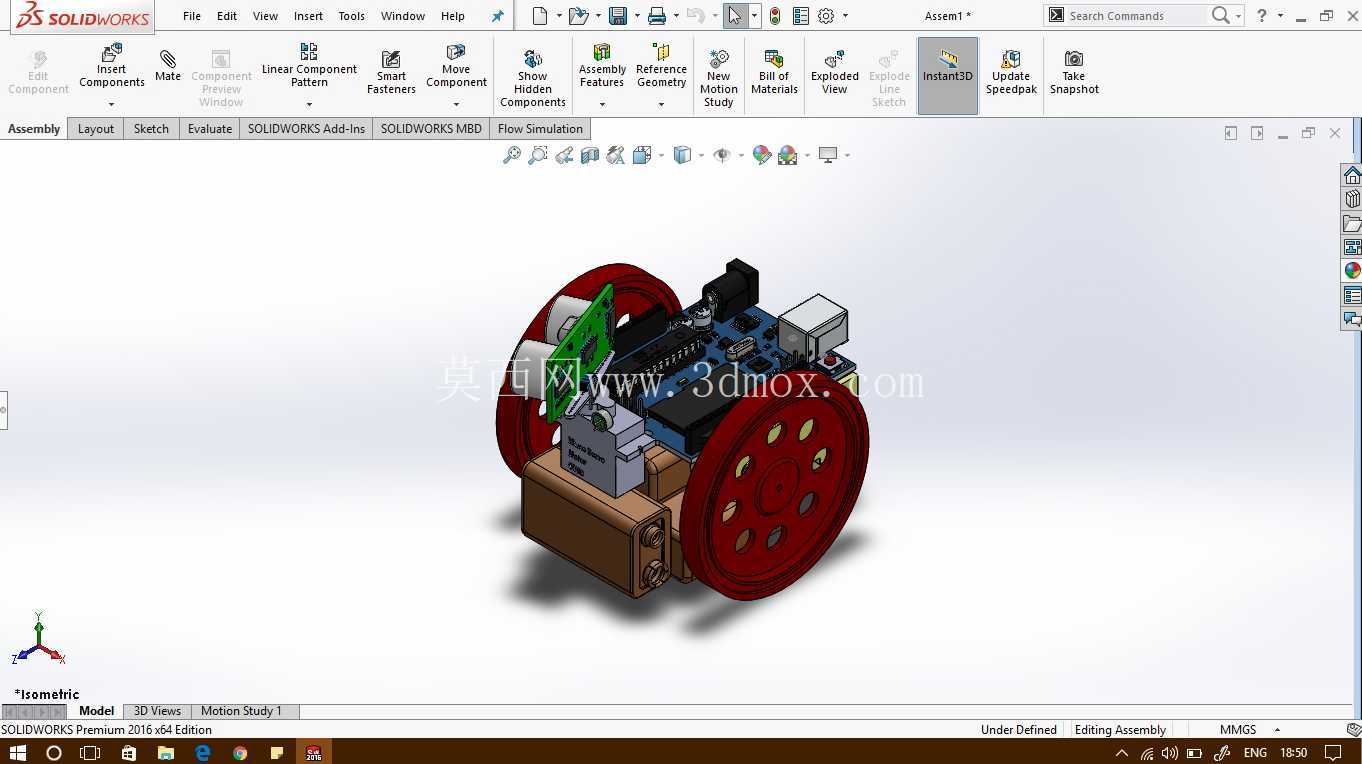Viewport: 1362px width, 764px height.
Task: Switch to the Evaluate tab
Action: click(x=210, y=128)
